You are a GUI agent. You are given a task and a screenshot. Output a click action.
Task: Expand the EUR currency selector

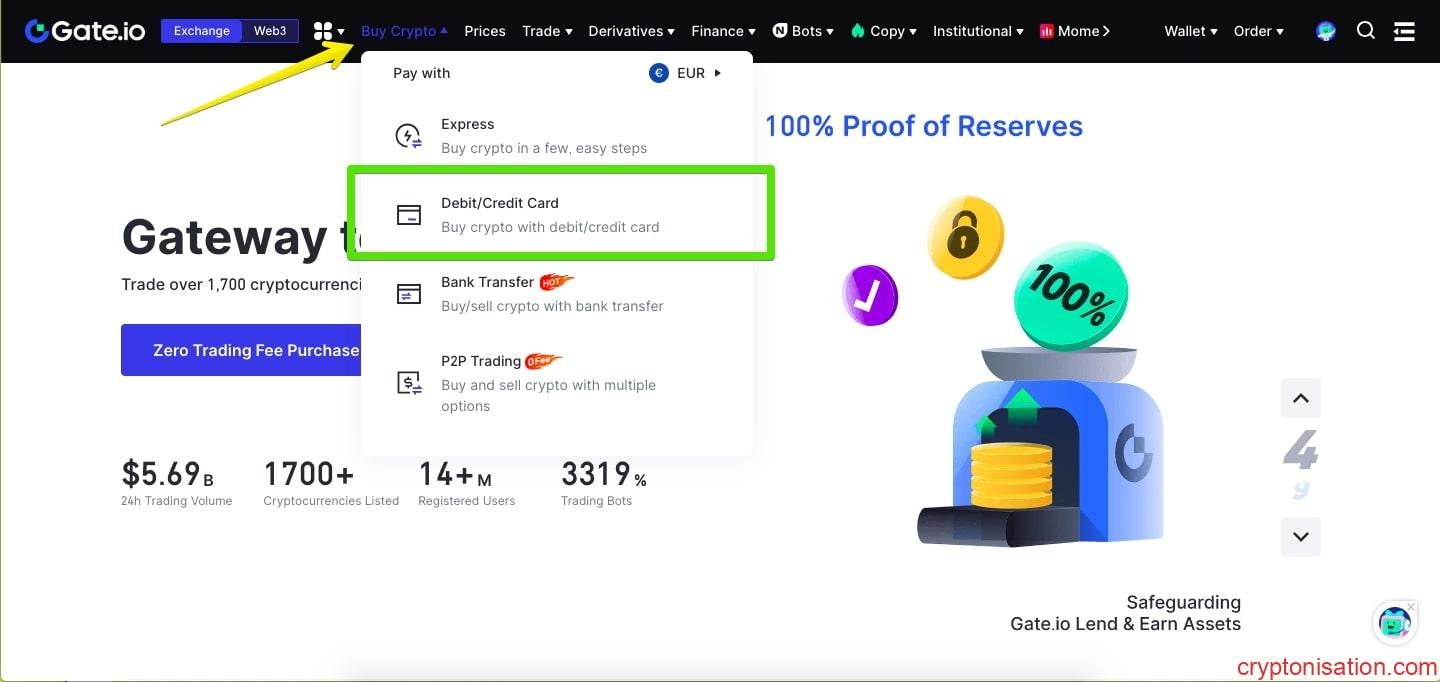click(686, 73)
